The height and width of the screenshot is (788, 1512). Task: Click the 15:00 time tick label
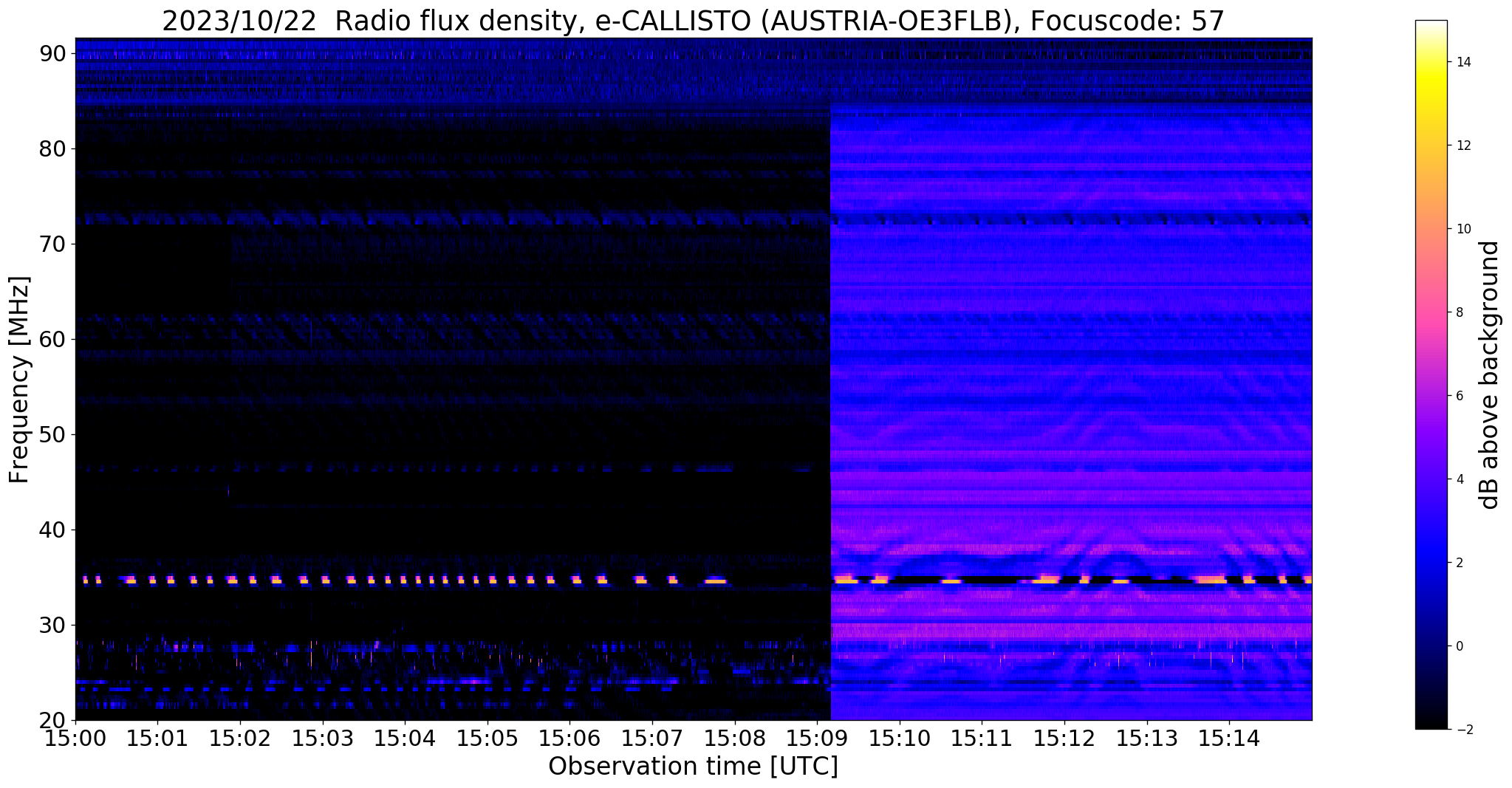[75, 737]
